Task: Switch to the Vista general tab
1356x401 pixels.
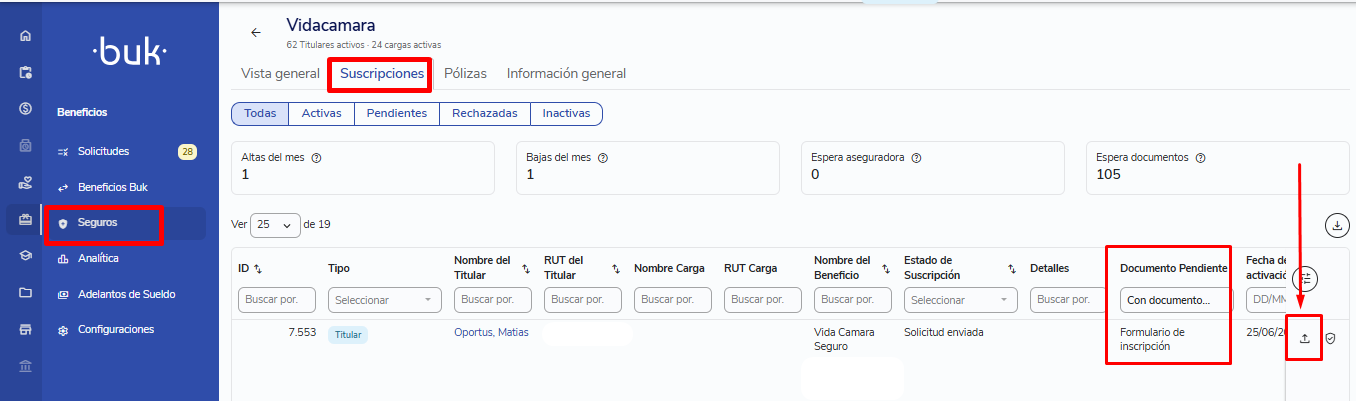Action: 280,73
